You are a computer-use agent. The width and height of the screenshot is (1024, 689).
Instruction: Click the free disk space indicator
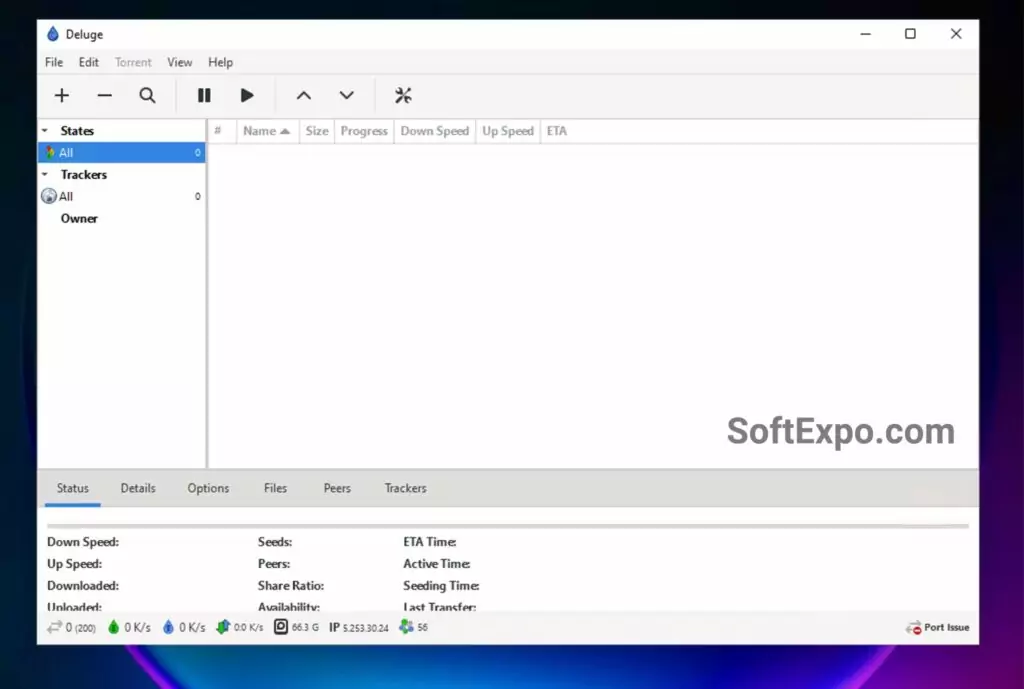pos(283,627)
